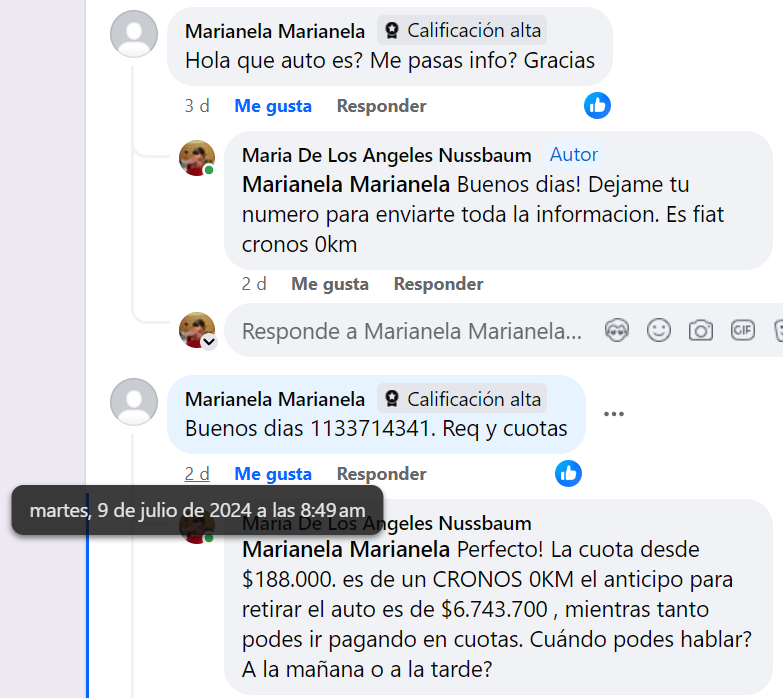Open the emoji picker smiley icon
Viewport: 783px width, 698px height.
[659, 331]
